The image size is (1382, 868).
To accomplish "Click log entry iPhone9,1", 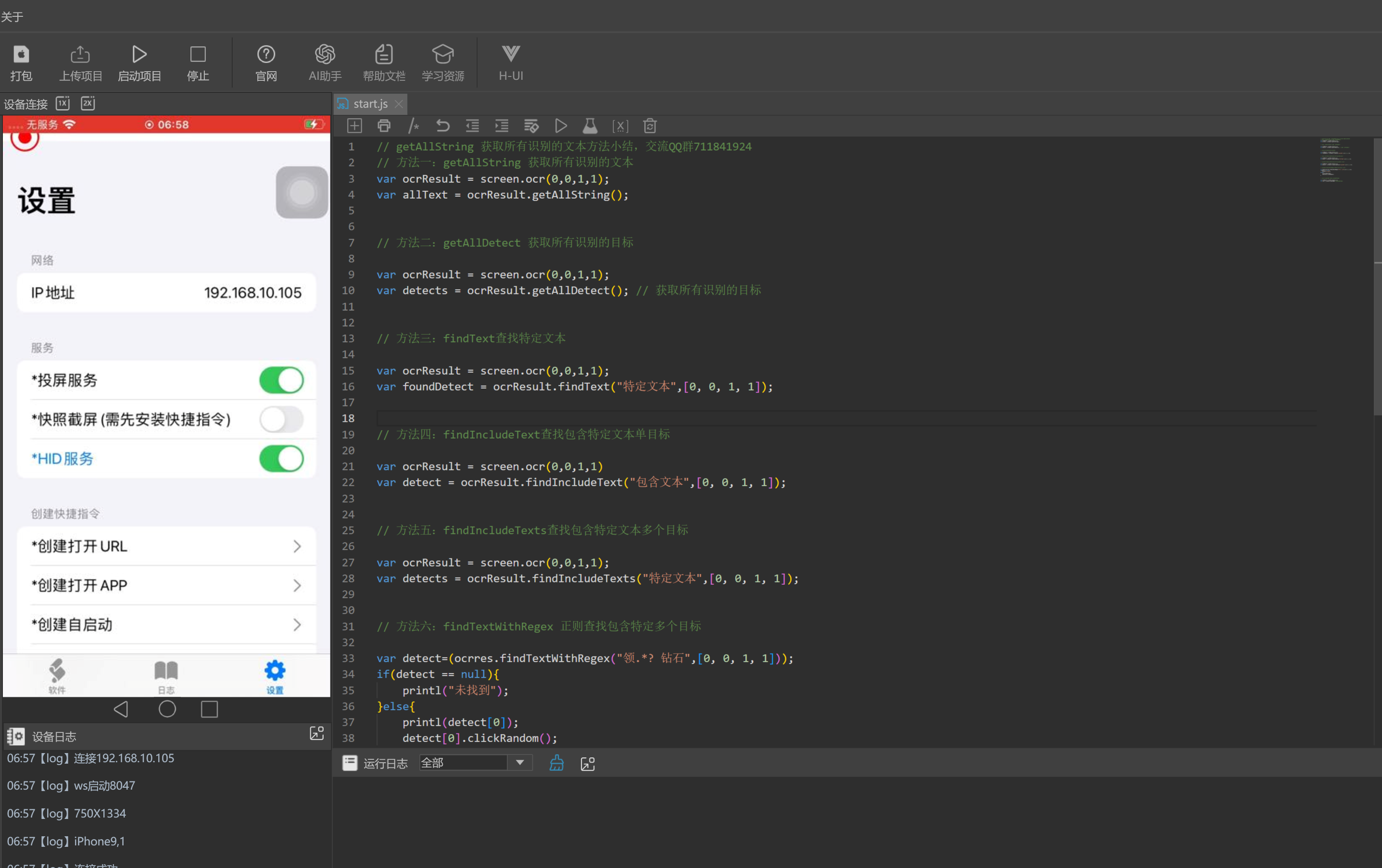I will pos(66,841).
